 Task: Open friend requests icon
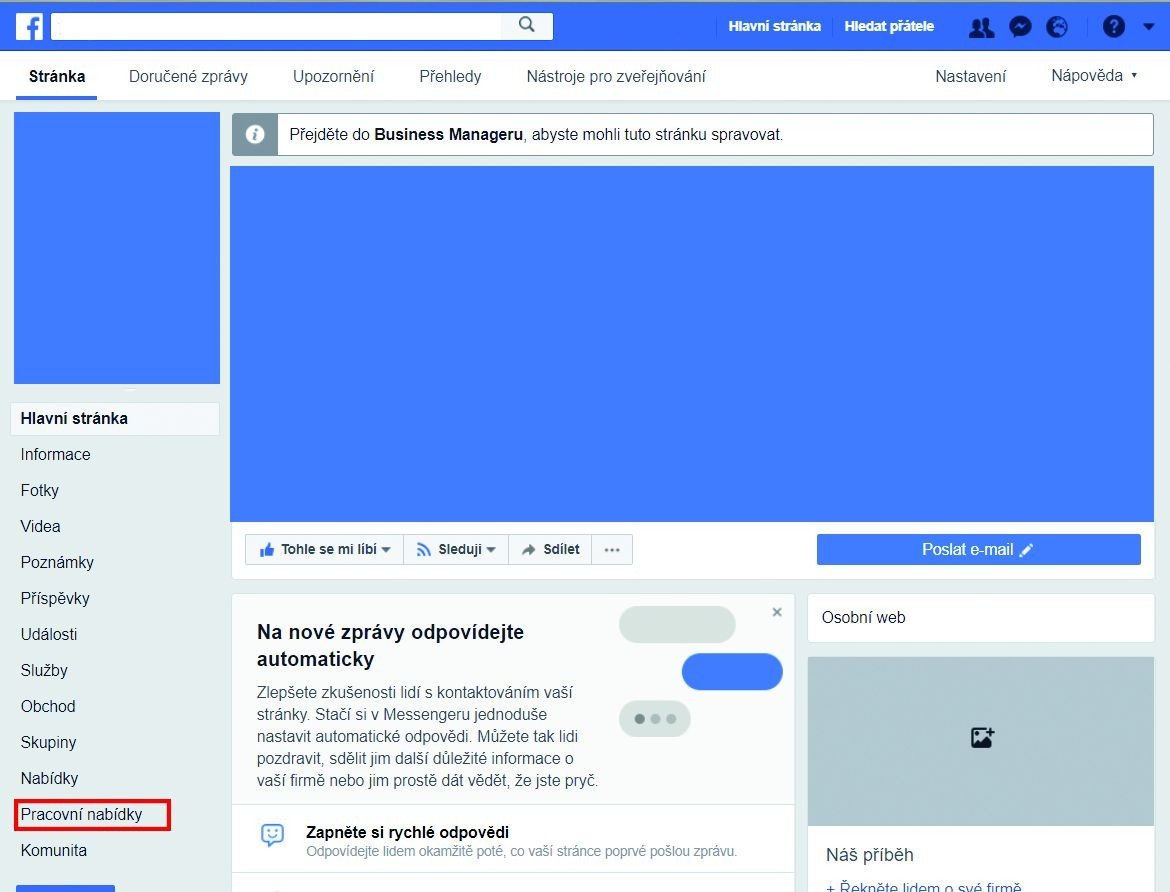[x=981, y=27]
